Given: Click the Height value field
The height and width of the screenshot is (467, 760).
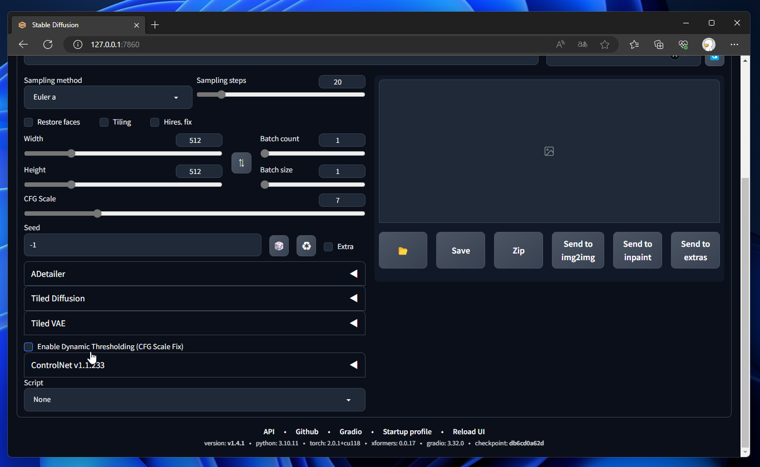Looking at the screenshot, I should 199,171.
